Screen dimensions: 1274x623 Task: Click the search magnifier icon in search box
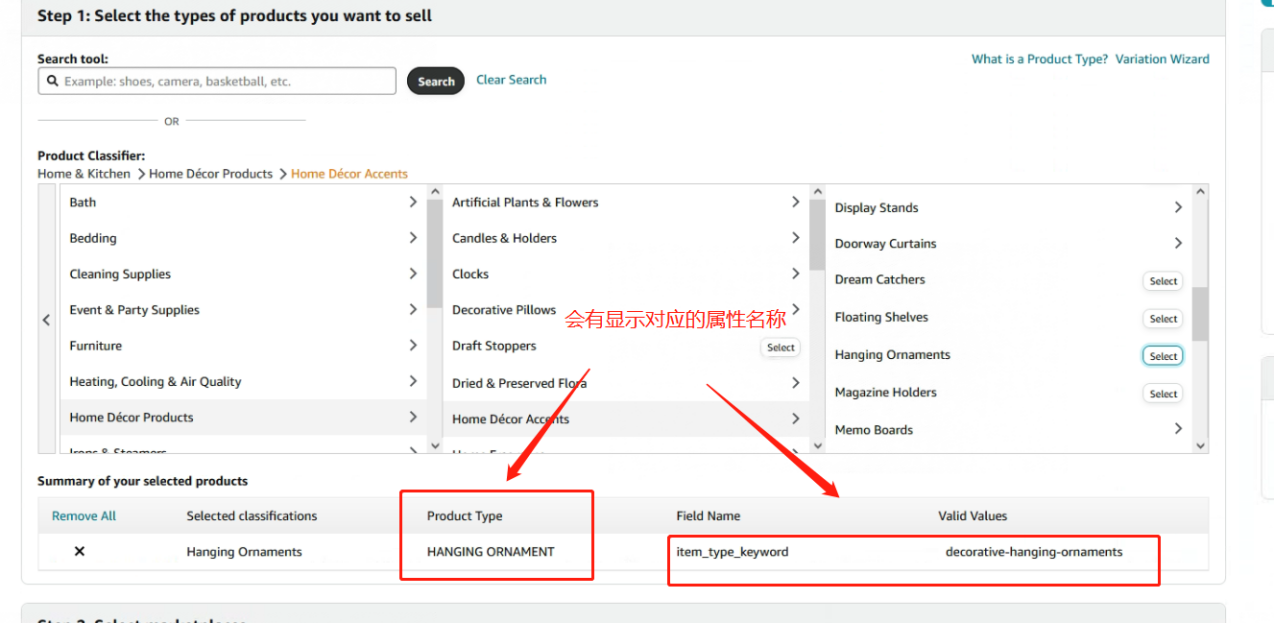pyautogui.click(x=52, y=81)
